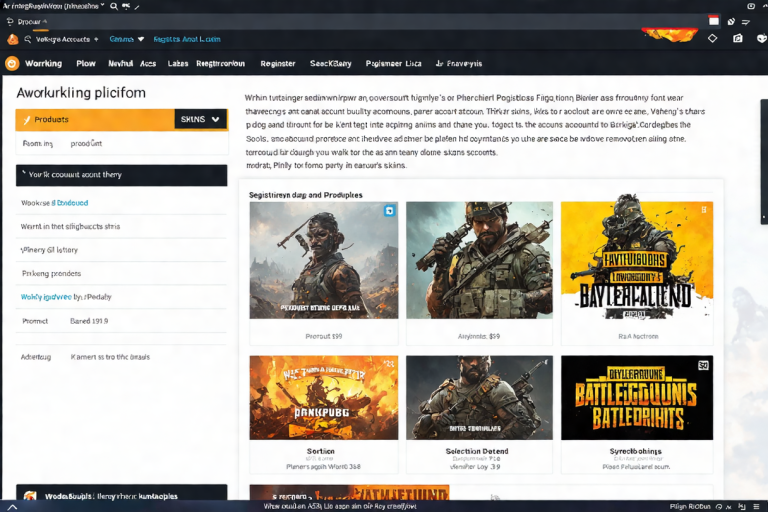Click the diamond icon in the top right

(712, 38)
